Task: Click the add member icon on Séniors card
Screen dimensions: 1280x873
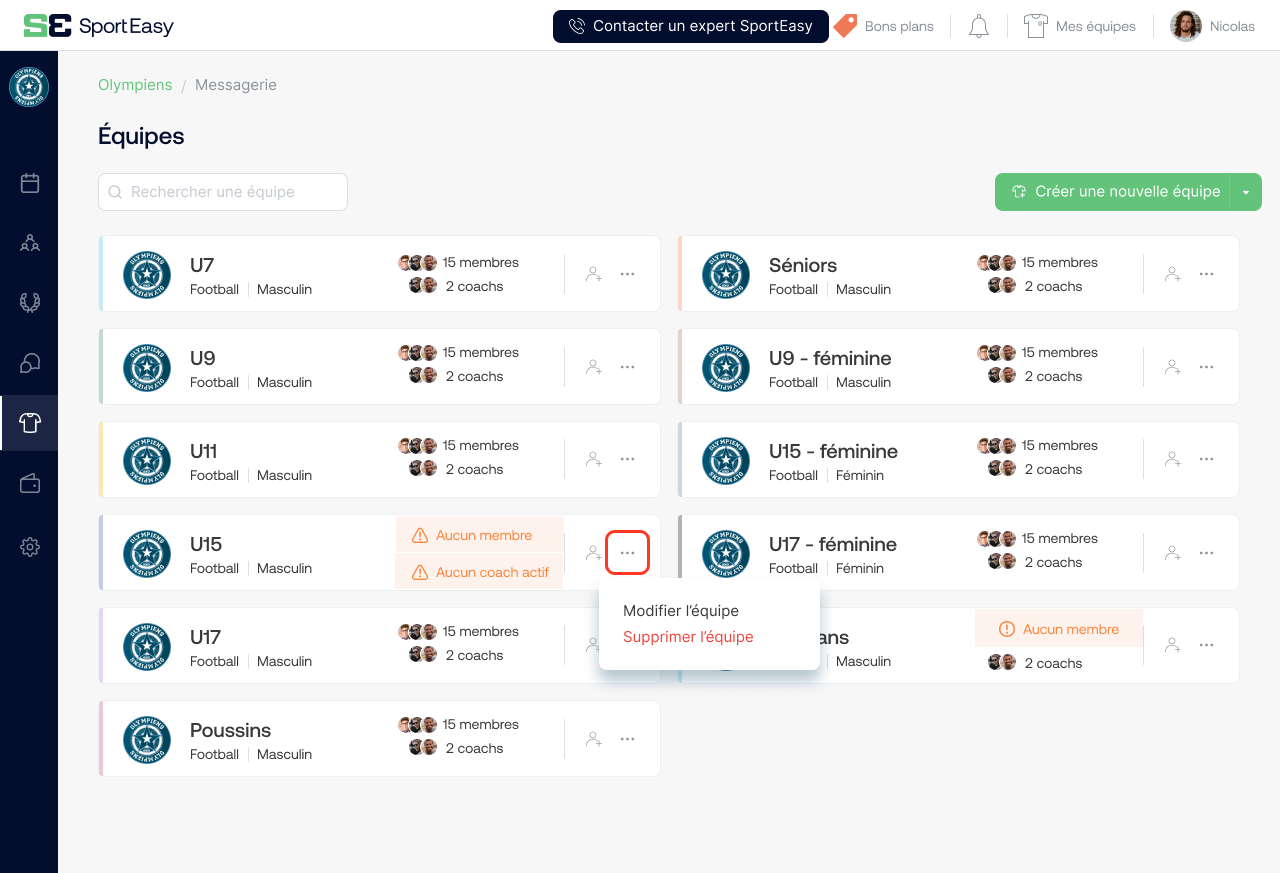Action: [1172, 274]
